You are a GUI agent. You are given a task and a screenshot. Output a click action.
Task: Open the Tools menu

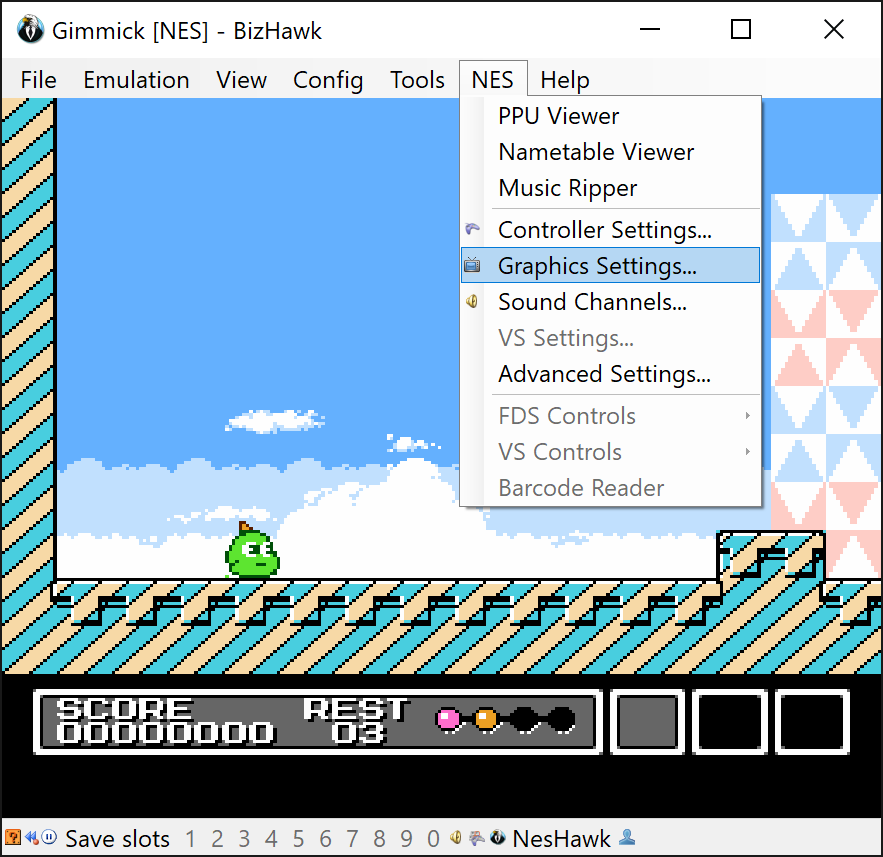pos(417,80)
